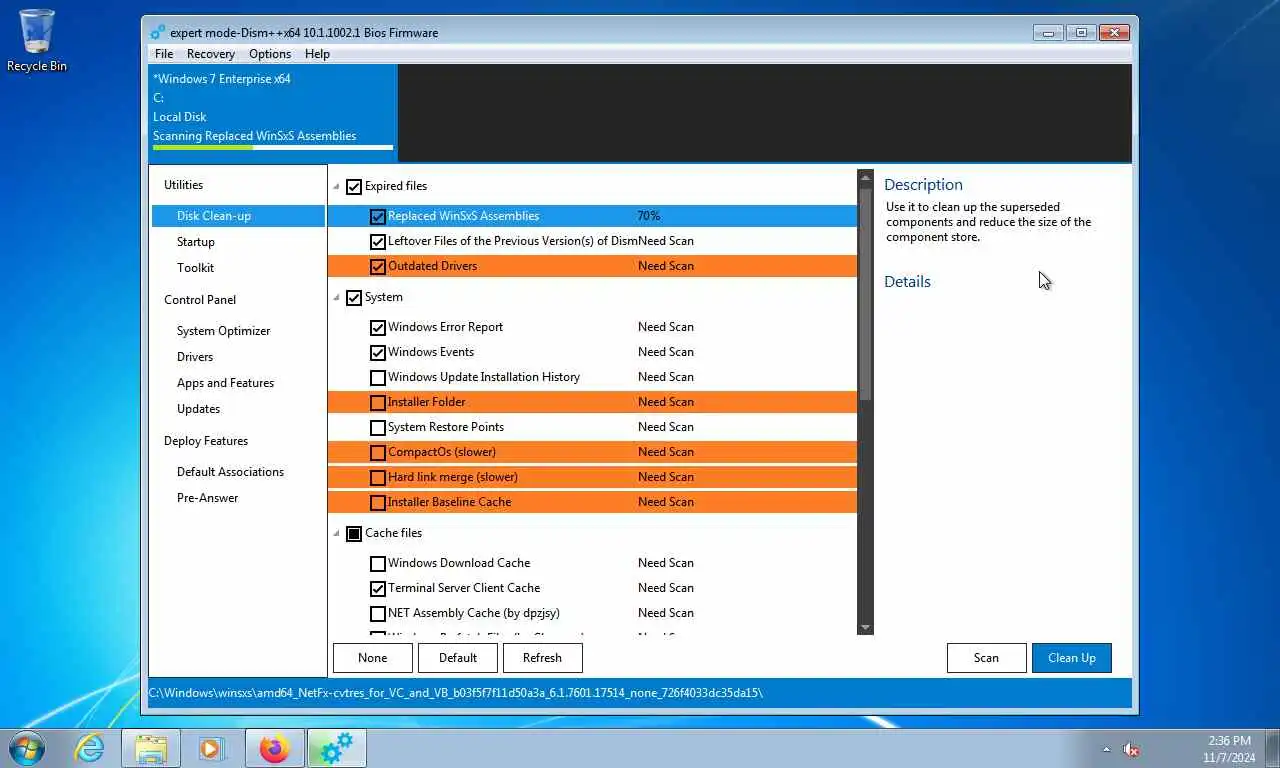Open Windows Media Player taskbar icon
Screen dimensions: 1280x768
(212, 748)
